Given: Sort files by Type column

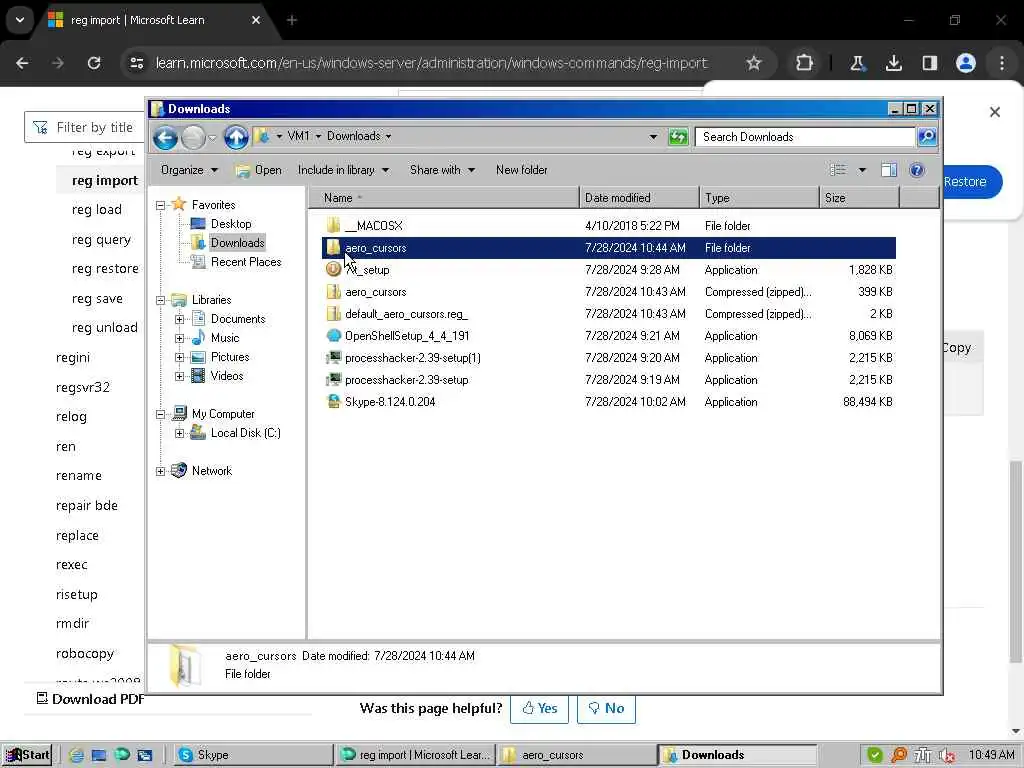Looking at the screenshot, I should (x=759, y=197).
